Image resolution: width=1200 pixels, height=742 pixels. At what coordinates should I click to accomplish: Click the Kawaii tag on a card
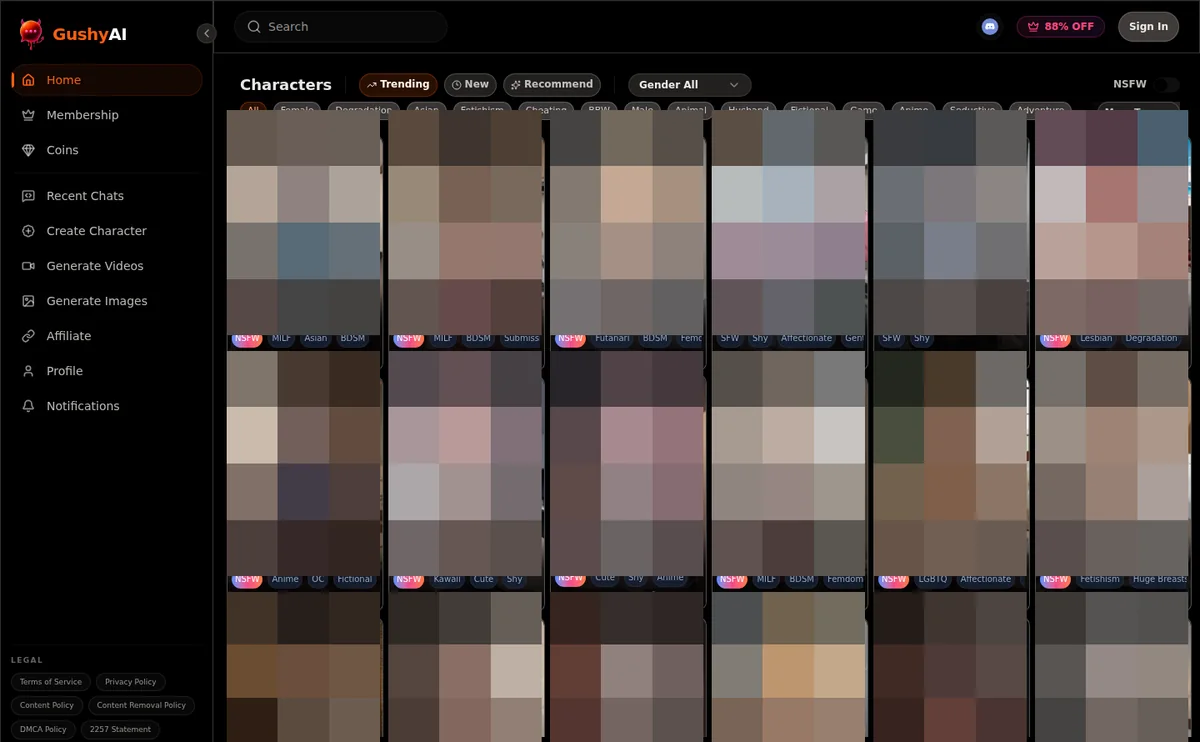(x=446, y=580)
